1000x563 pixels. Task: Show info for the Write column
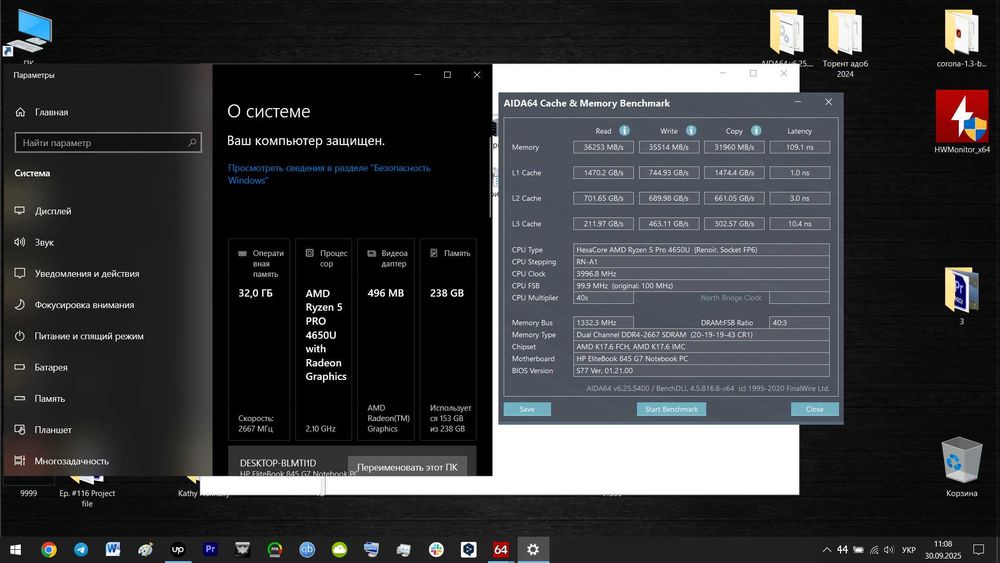(691, 130)
